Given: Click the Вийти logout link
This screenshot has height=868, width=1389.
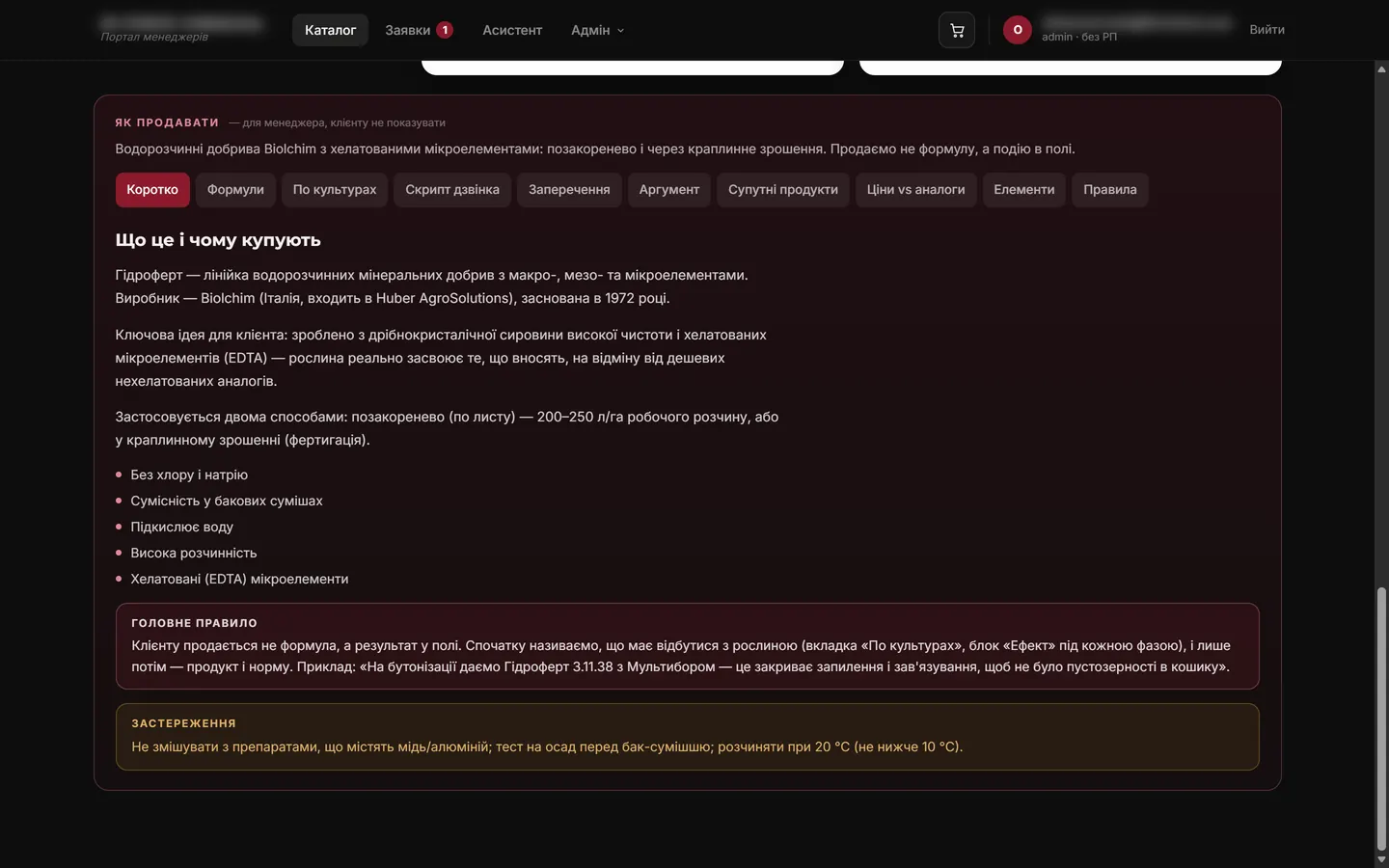Looking at the screenshot, I should click(1266, 30).
